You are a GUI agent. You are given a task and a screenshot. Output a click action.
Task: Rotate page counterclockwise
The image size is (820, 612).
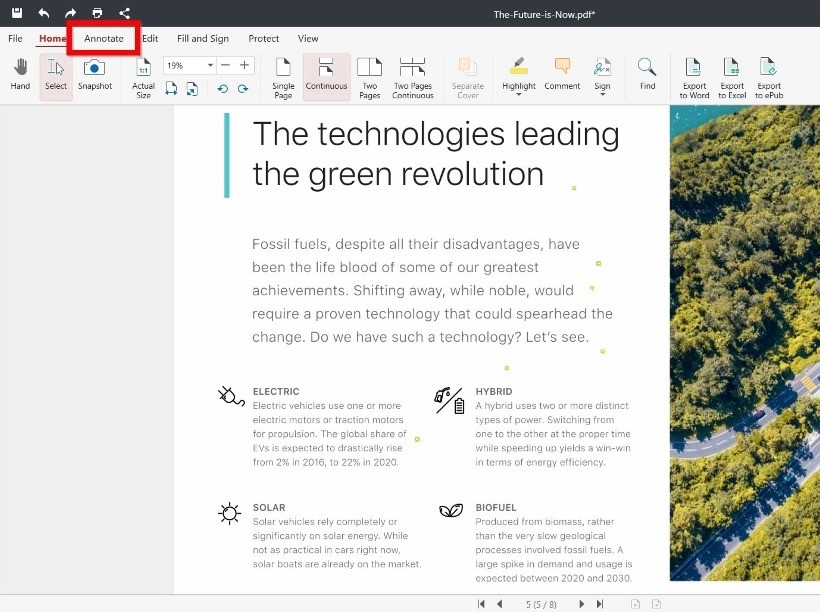[223, 88]
